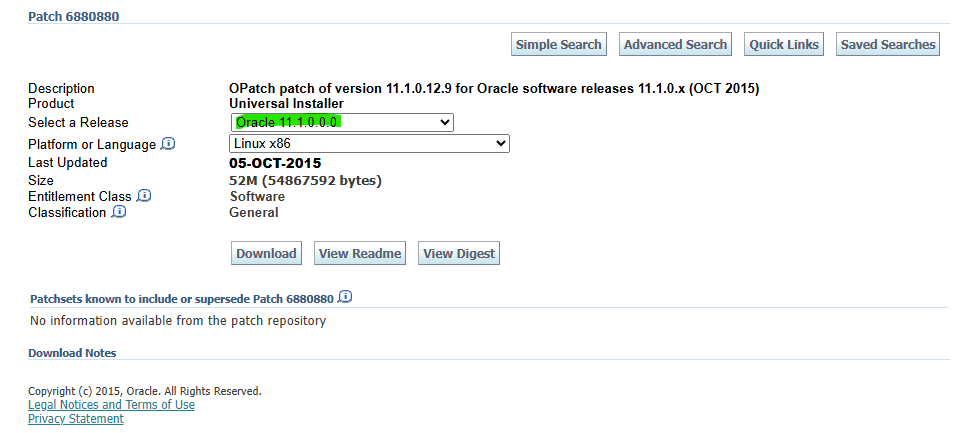Click the 05-OCT-2015 last updated date
Viewport: 970px width, 433px height.
point(275,163)
